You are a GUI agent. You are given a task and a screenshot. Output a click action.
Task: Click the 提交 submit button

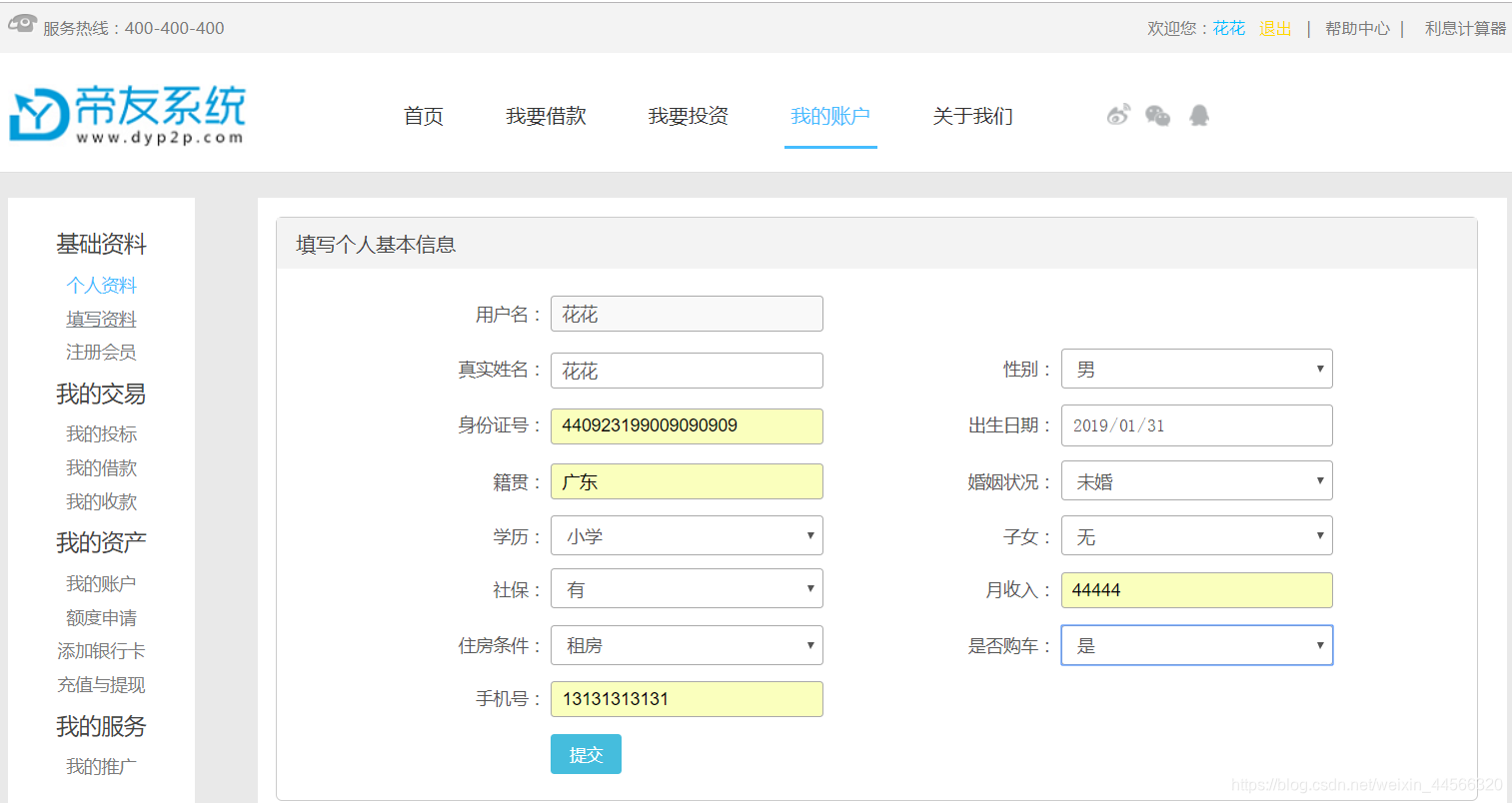point(586,754)
